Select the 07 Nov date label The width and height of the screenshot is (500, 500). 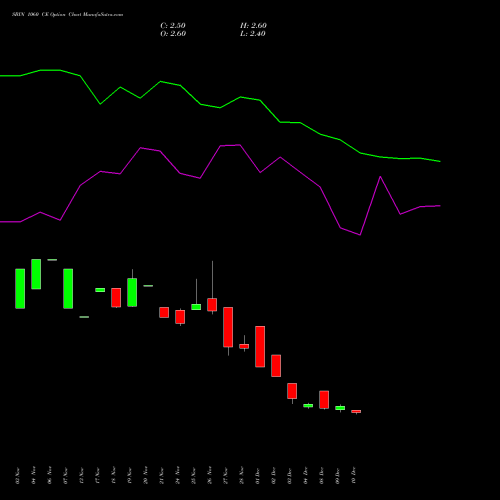(x=66, y=475)
